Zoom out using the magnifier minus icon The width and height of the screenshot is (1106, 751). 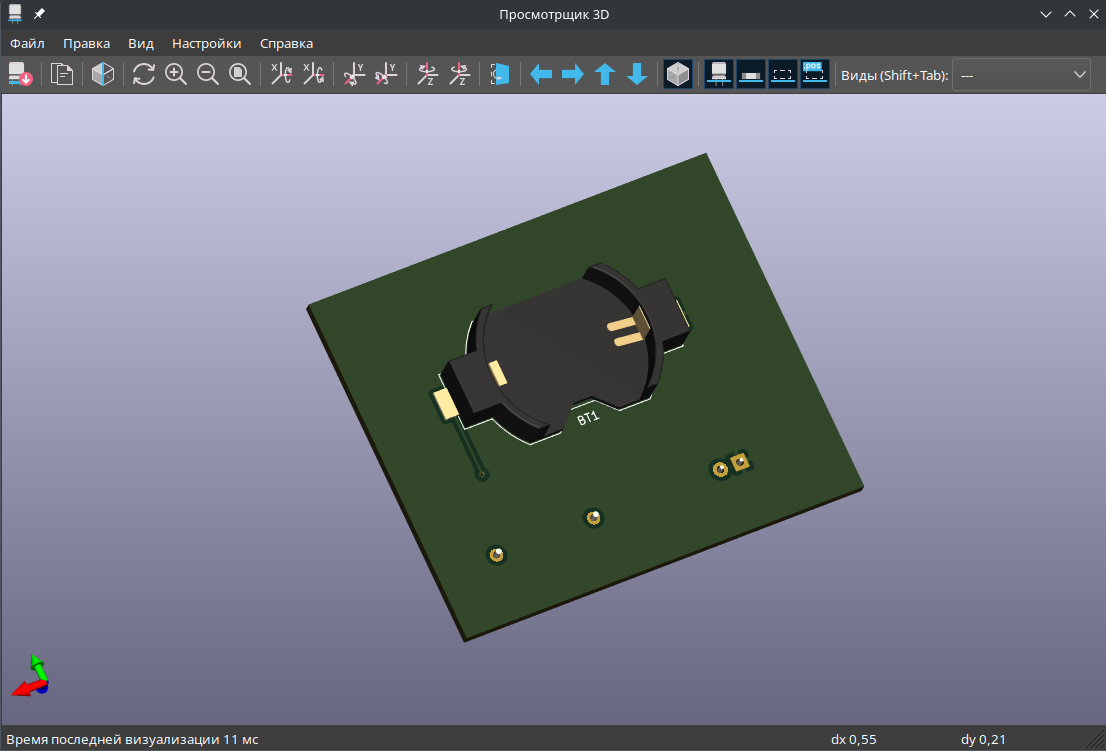(208, 74)
